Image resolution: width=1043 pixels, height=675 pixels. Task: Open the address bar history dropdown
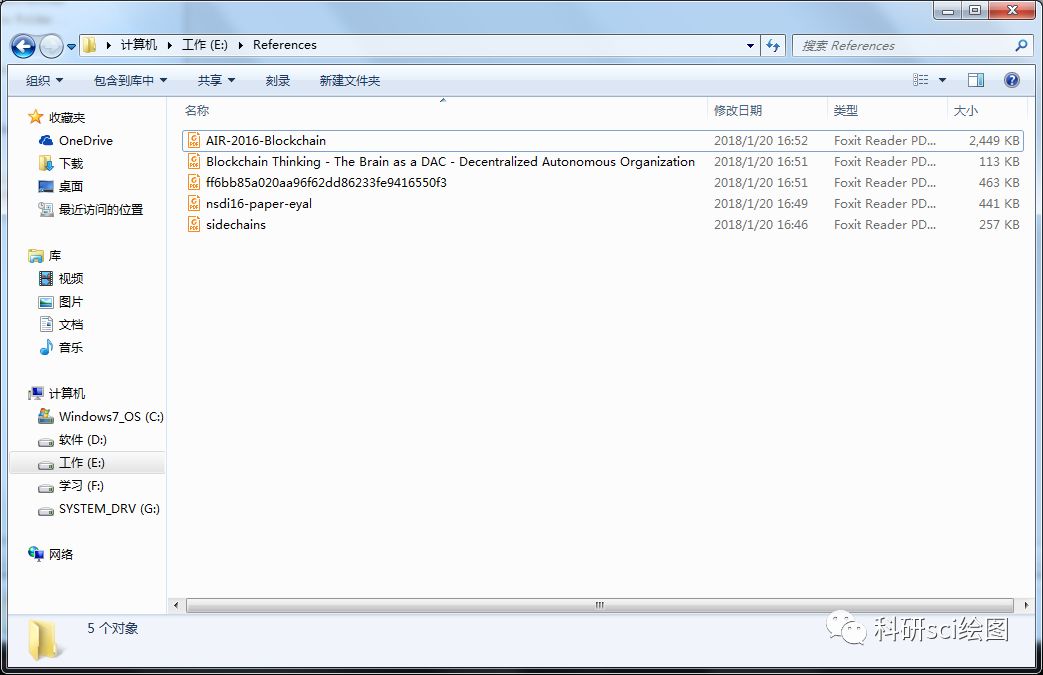click(750, 45)
